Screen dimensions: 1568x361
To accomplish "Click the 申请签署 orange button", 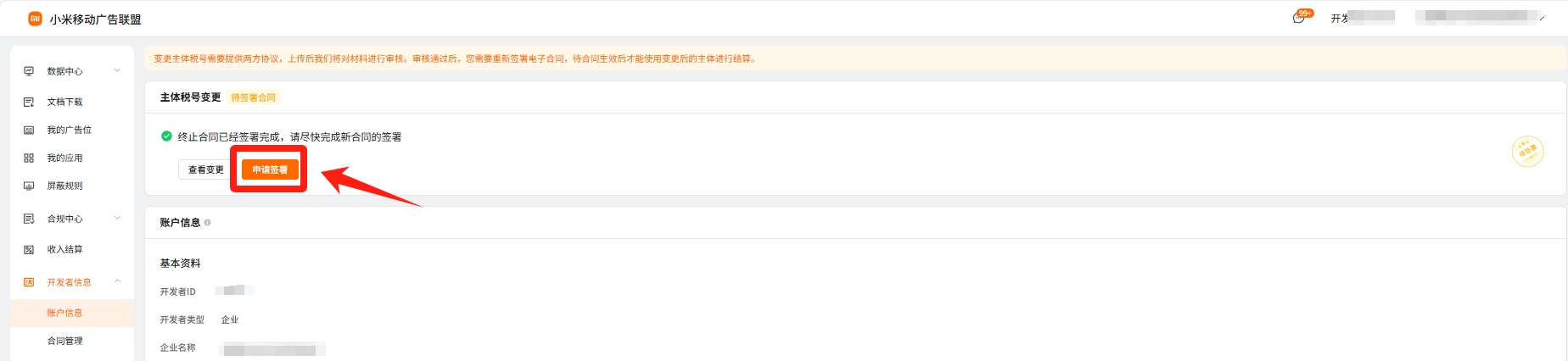I will coord(270,169).
